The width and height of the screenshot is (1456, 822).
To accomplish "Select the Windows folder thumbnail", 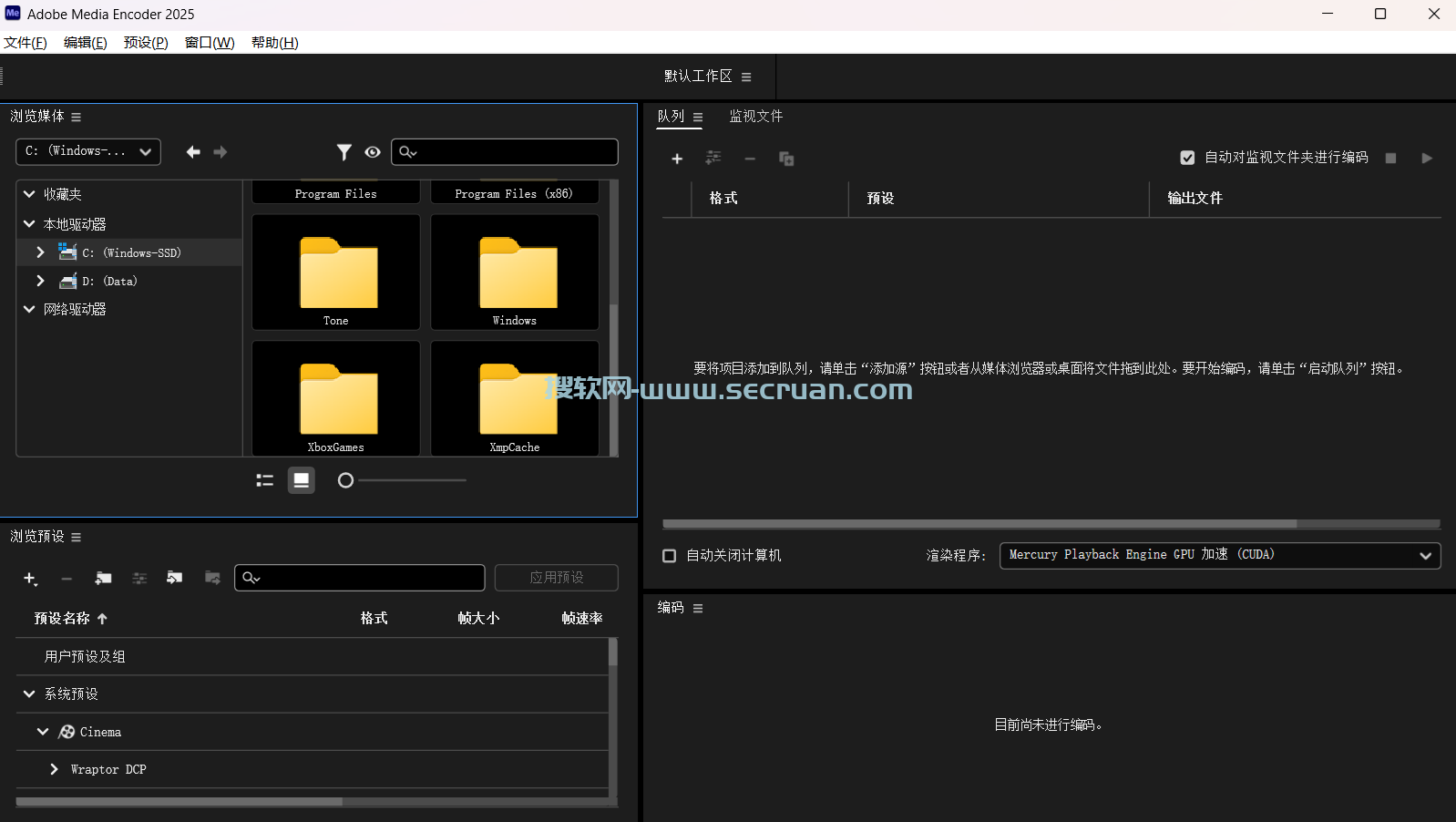I will click(x=515, y=272).
